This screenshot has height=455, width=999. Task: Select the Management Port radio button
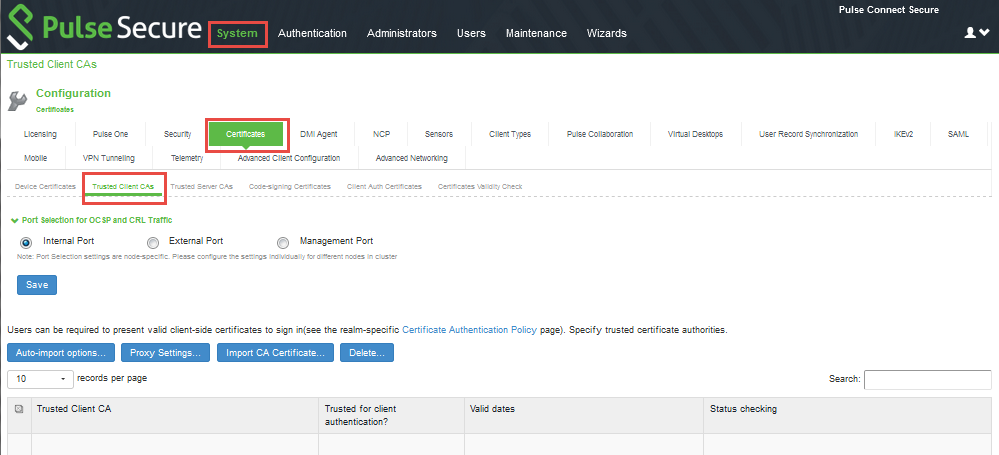tap(283, 242)
